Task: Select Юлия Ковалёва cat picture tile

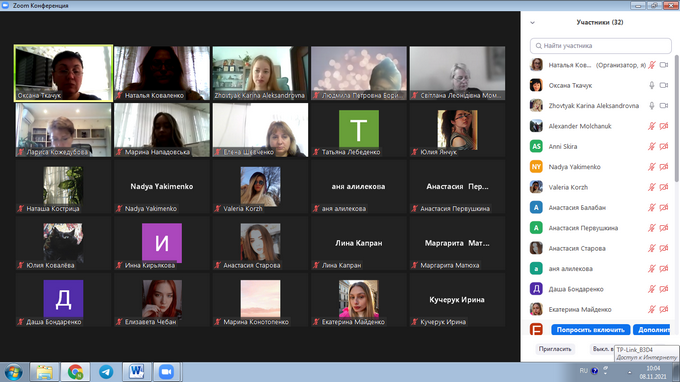Action: tap(63, 243)
